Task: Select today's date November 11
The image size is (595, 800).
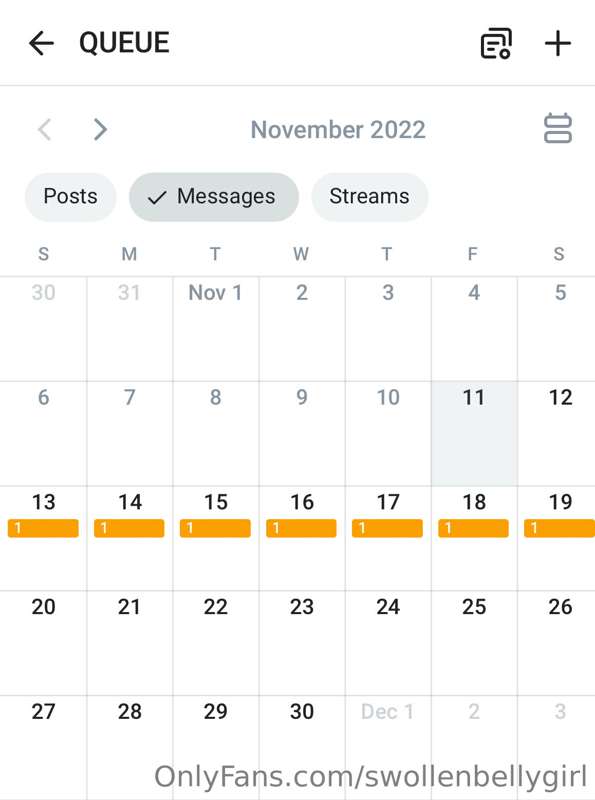Action: point(474,433)
